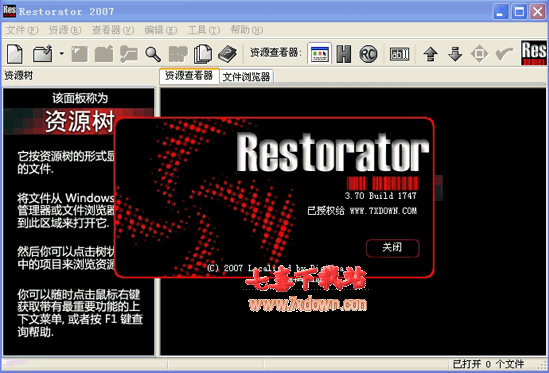Click the Restorator title bar app icon
Image resolution: width=549 pixels, height=373 pixels.
click(x=9, y=11)
